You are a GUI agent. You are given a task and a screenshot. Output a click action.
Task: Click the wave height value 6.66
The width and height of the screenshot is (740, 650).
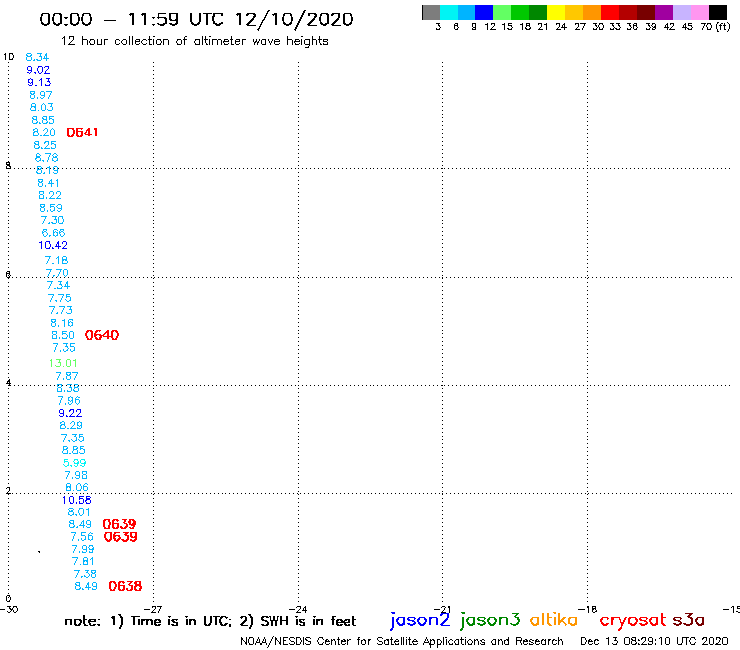click(53, 233)
